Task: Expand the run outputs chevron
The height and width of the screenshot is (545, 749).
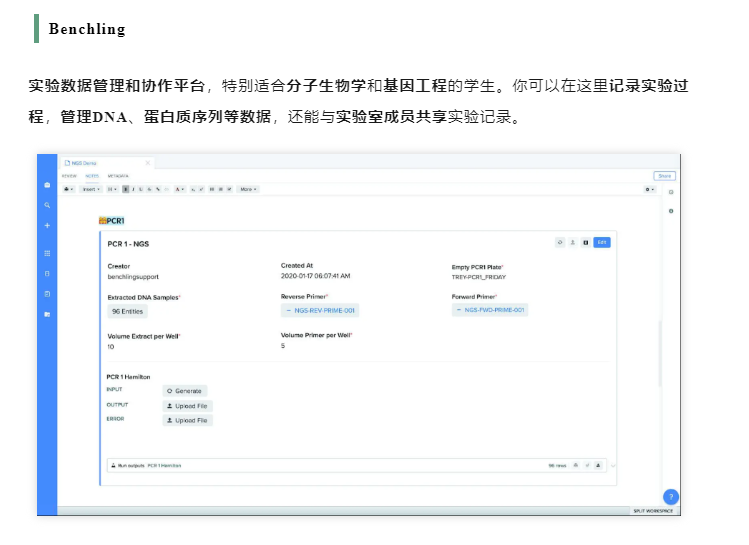Action: click(613, 465)
